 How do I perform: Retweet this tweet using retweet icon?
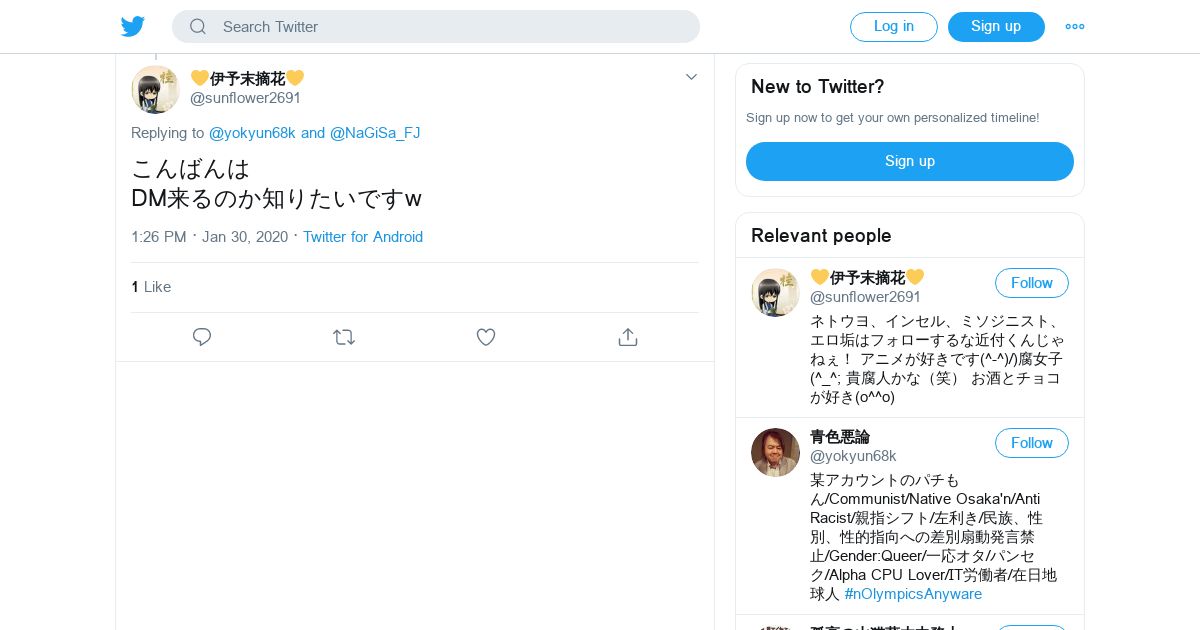pyautogui.click(x=344, y=337)
